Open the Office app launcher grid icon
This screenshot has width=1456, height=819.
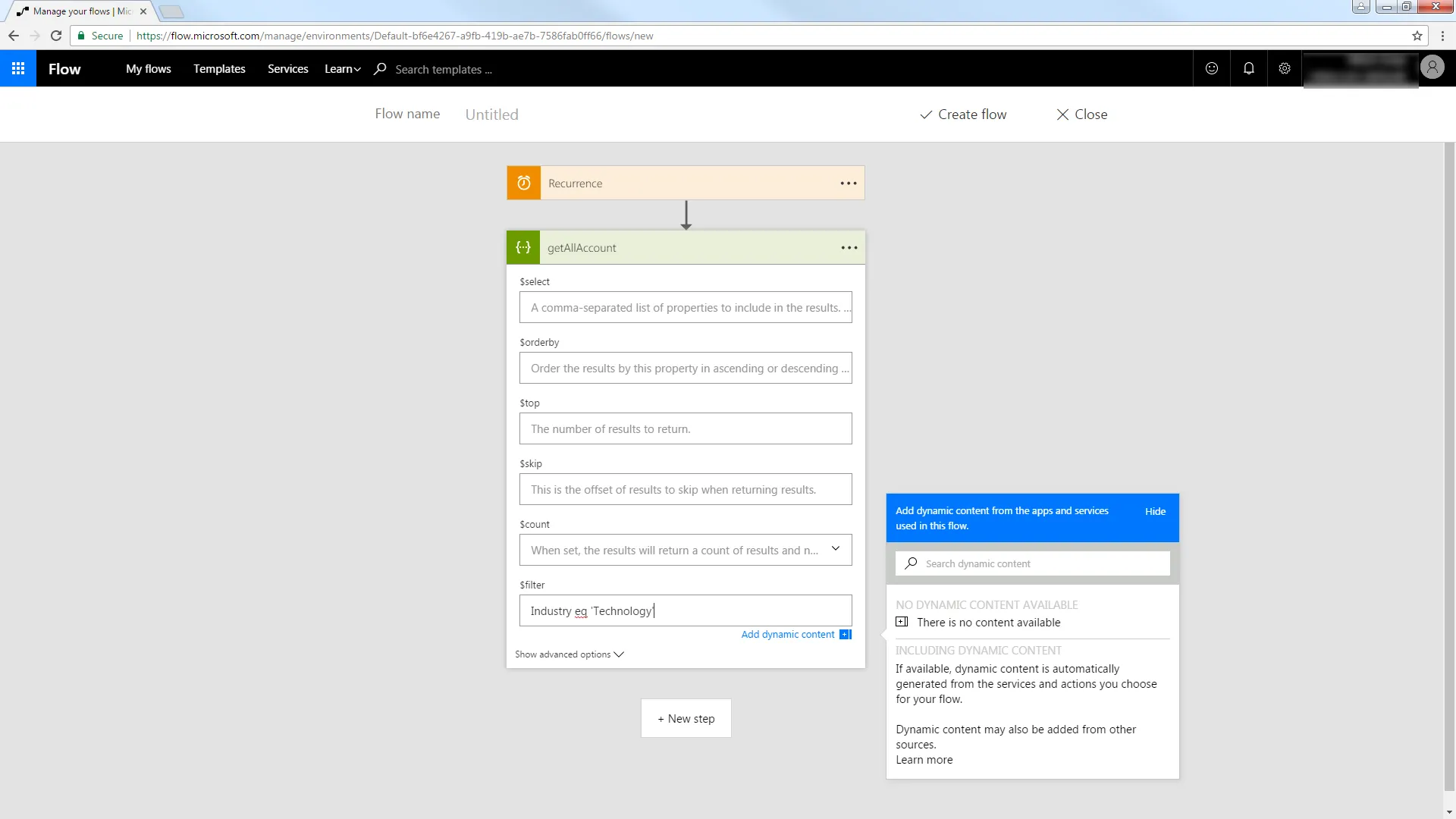[18, 68]
